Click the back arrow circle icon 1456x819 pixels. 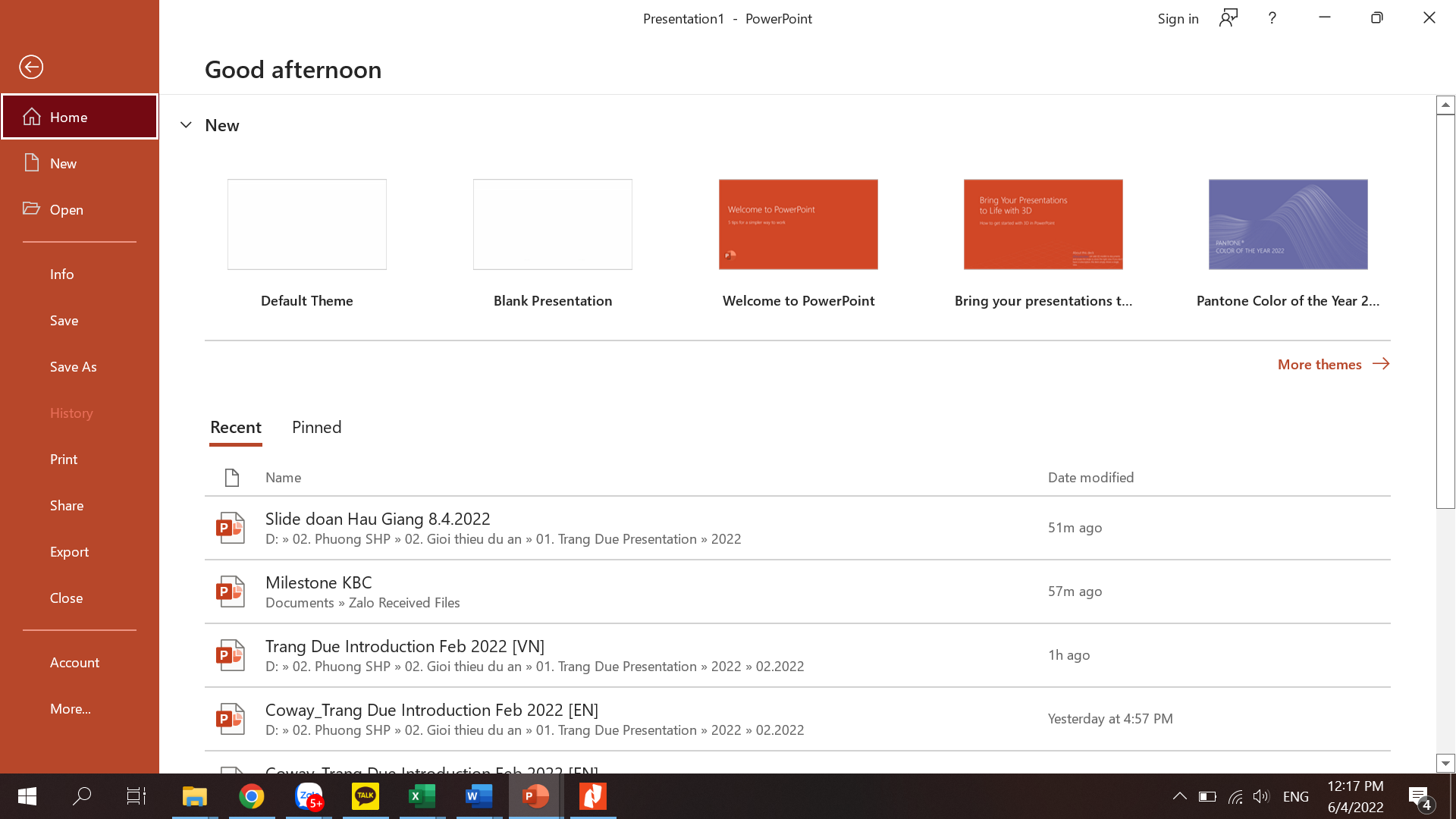pos(31,67)
